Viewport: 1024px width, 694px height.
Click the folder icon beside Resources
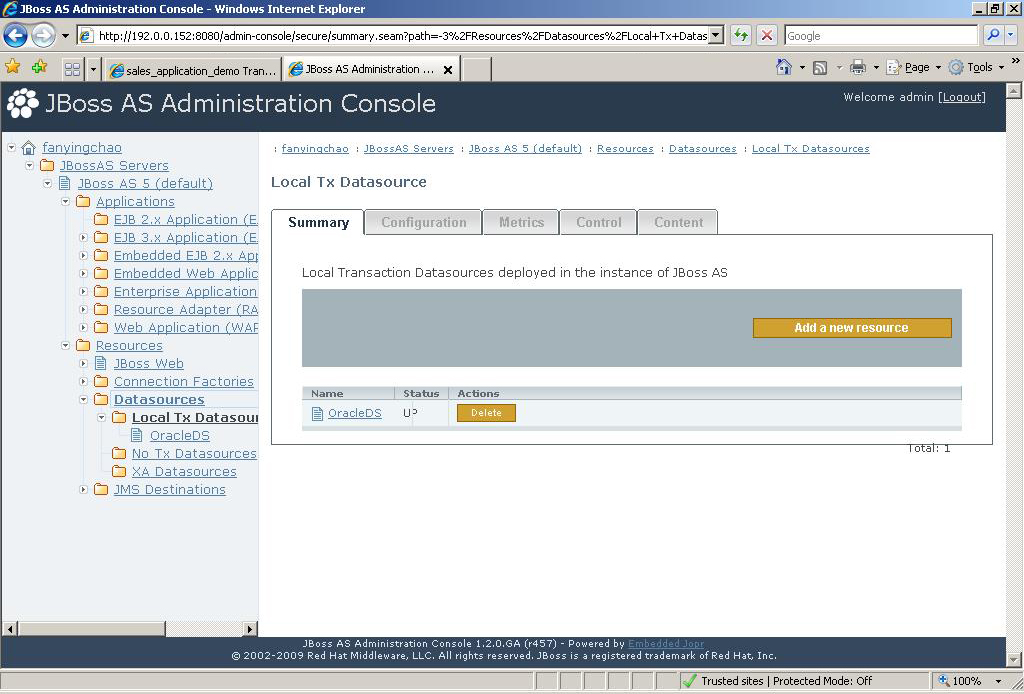(x=83, y=345)
